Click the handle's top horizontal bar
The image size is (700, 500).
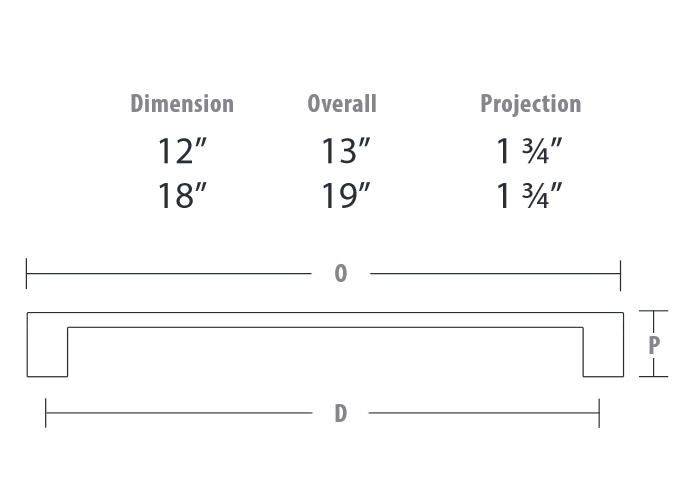pyautogui.click(x=325, y=320)
